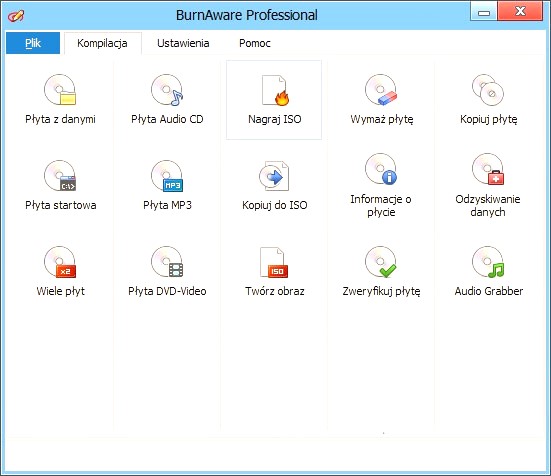Open the Płyta DVD-Video film icon
This screenshot has width=551, height=476.
tap(167, 262)
